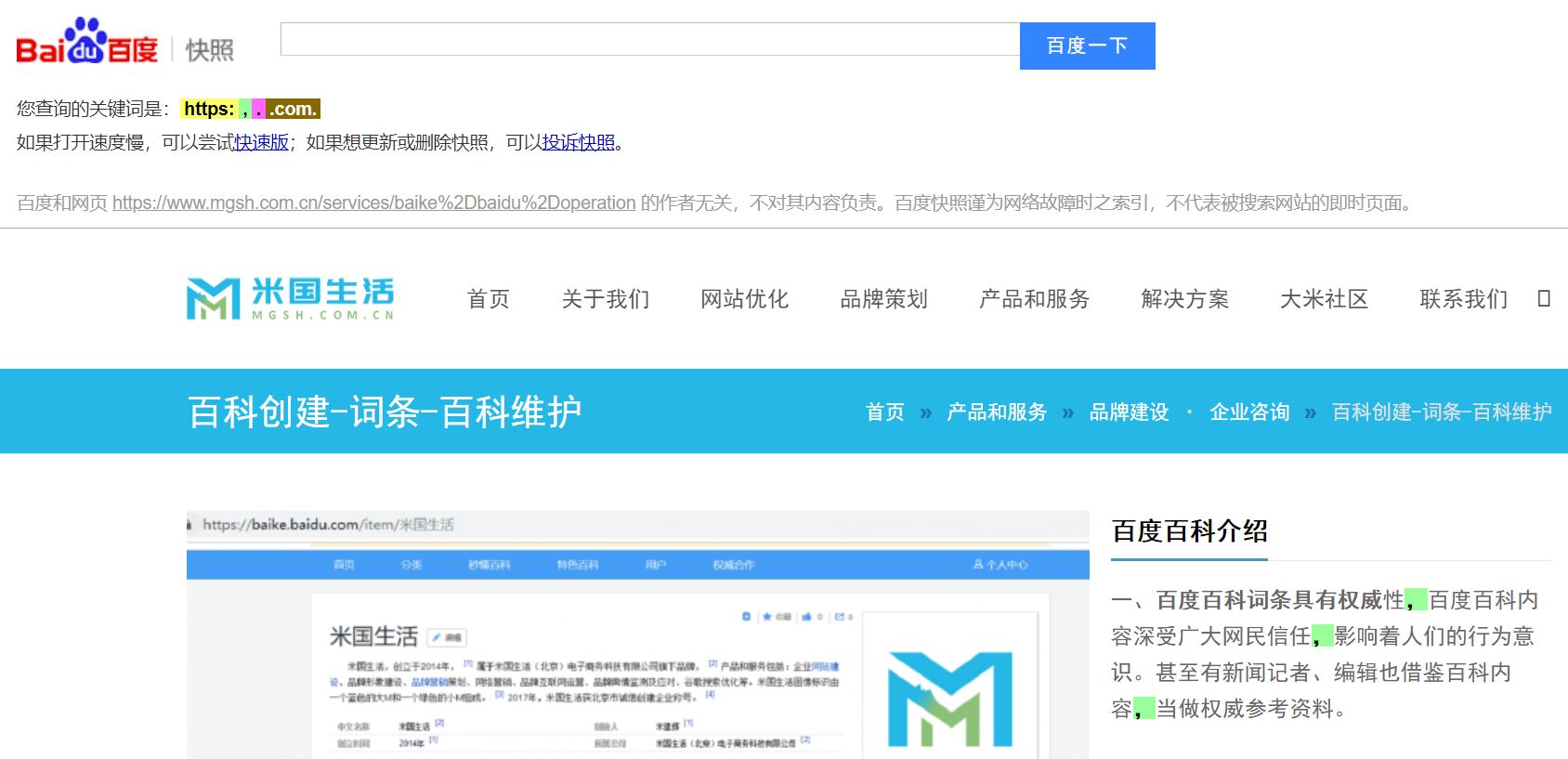Screen dimensions: 1568x759
Task: Click 品牌建设 breadcrumb link
Action: (x=1129, y=412)
